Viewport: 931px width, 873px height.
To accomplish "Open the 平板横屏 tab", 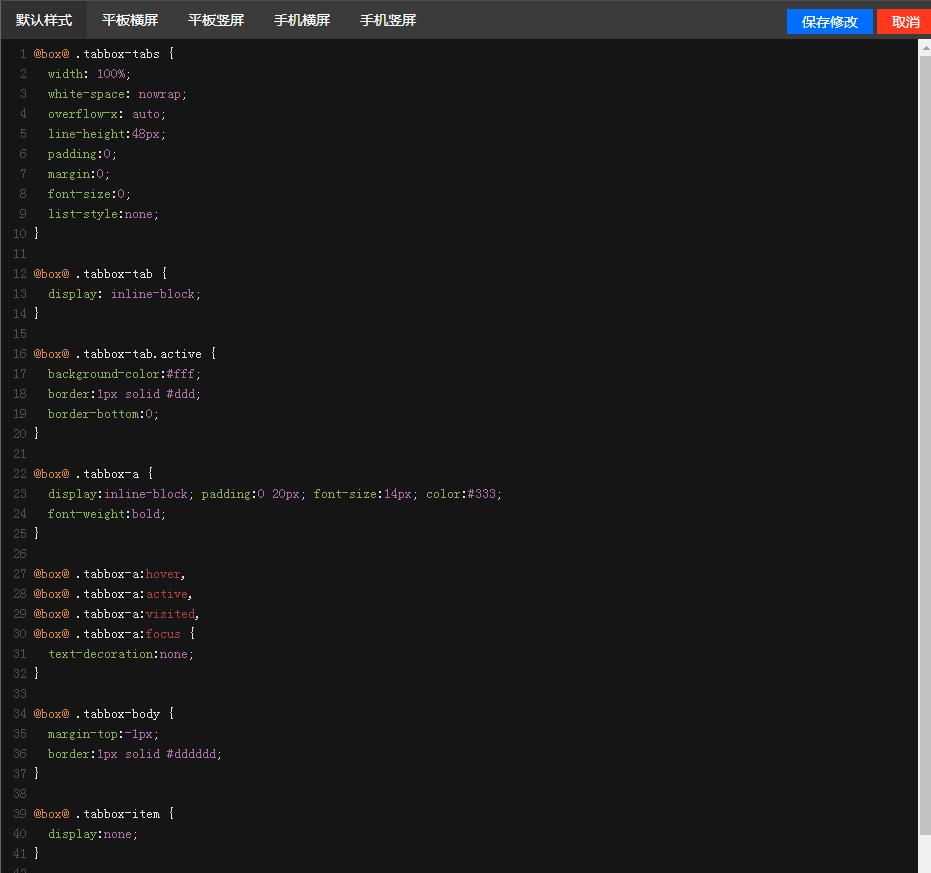I will [130, 20].
